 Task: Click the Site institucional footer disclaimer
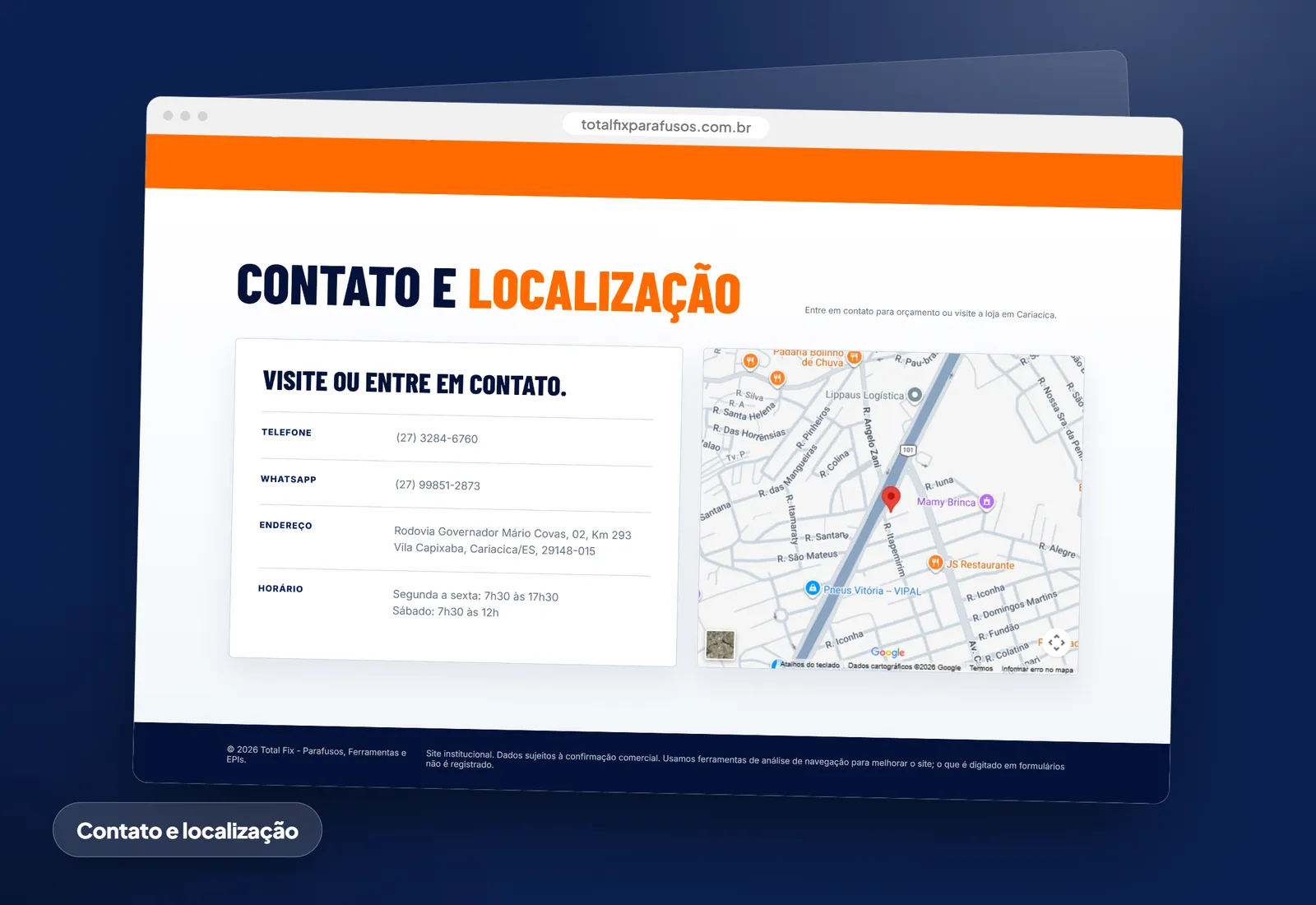point(745,760)
